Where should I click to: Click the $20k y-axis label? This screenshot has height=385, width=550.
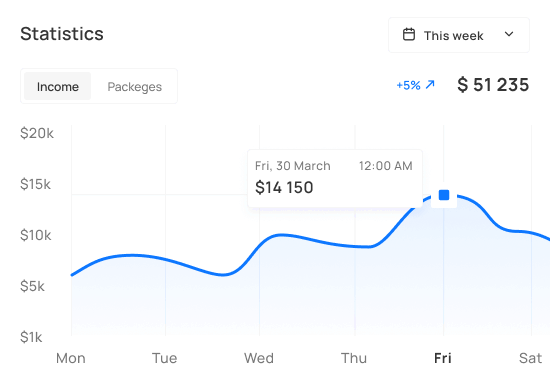[x=37, y=133]
